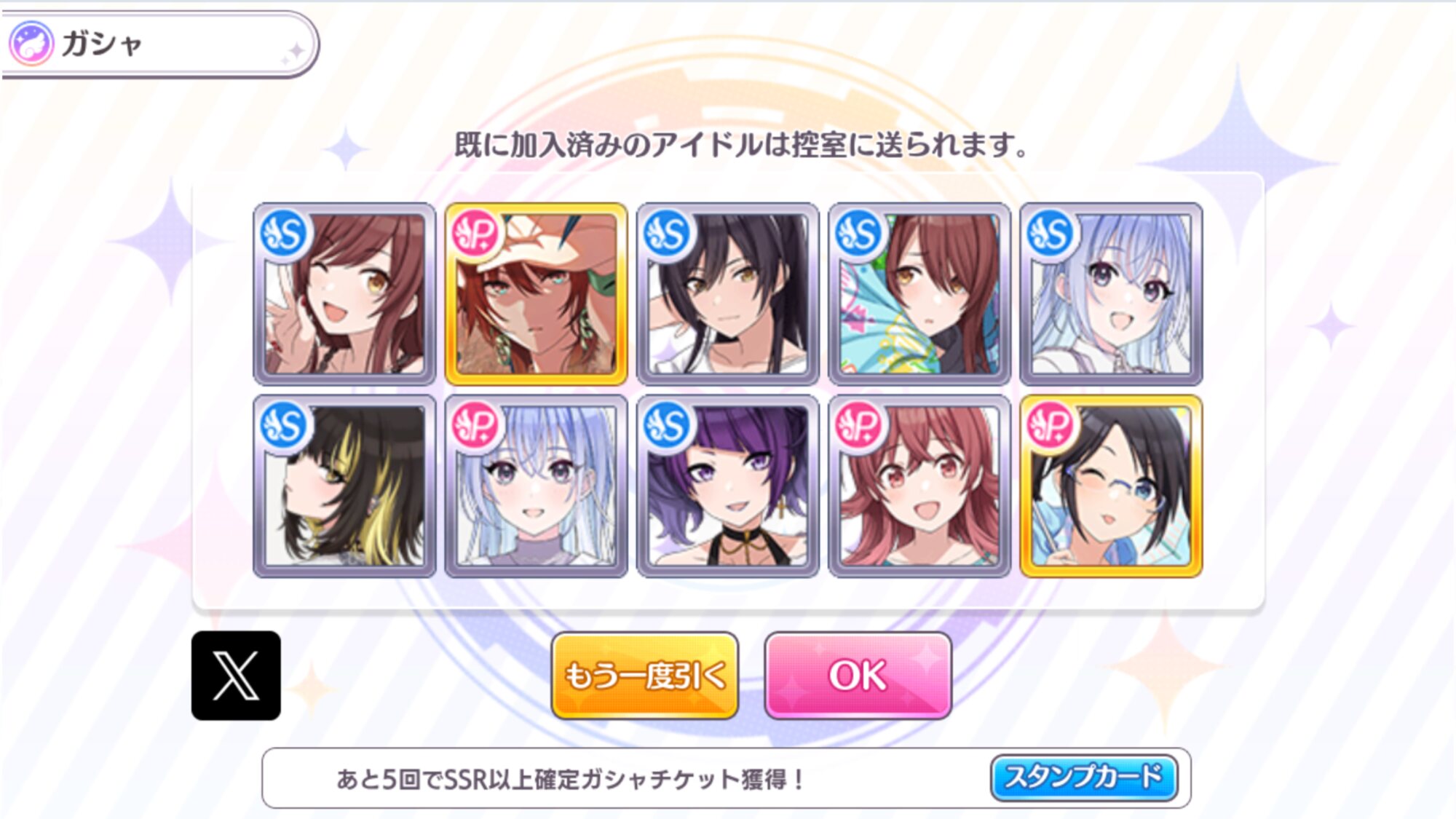The width and height of the screenshot is (1456, 819).
Task: Click the S badge on the first card
Action: click(285, 234)
